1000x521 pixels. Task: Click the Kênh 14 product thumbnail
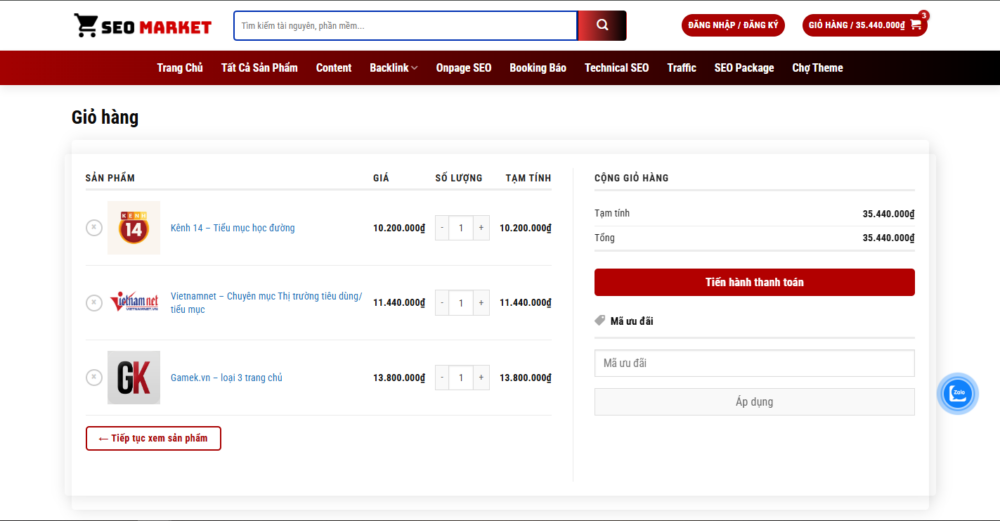(x=134, y=228)
